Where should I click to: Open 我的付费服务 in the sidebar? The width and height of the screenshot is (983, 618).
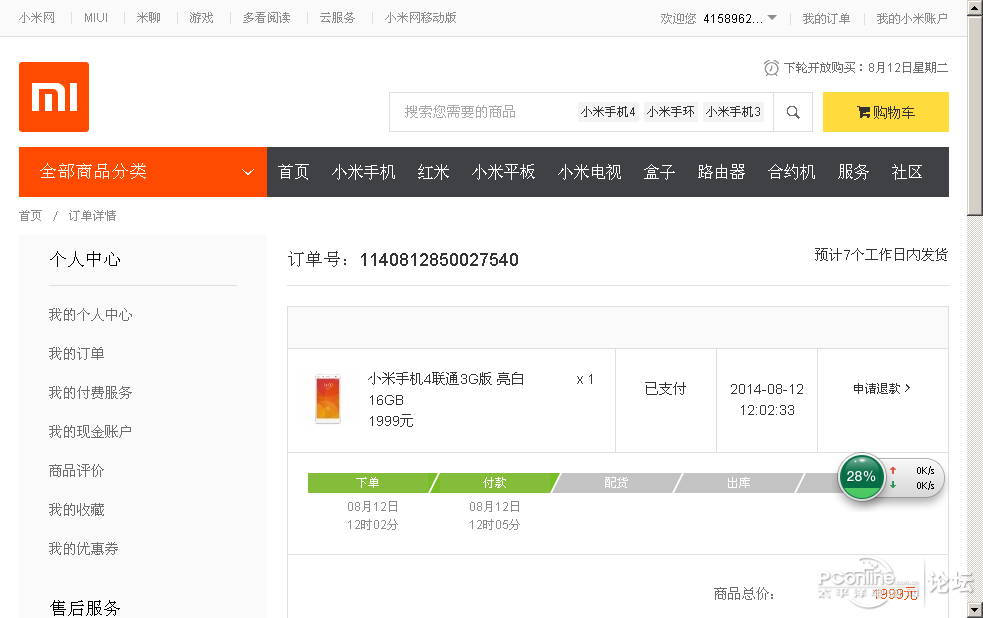(90, 392)
